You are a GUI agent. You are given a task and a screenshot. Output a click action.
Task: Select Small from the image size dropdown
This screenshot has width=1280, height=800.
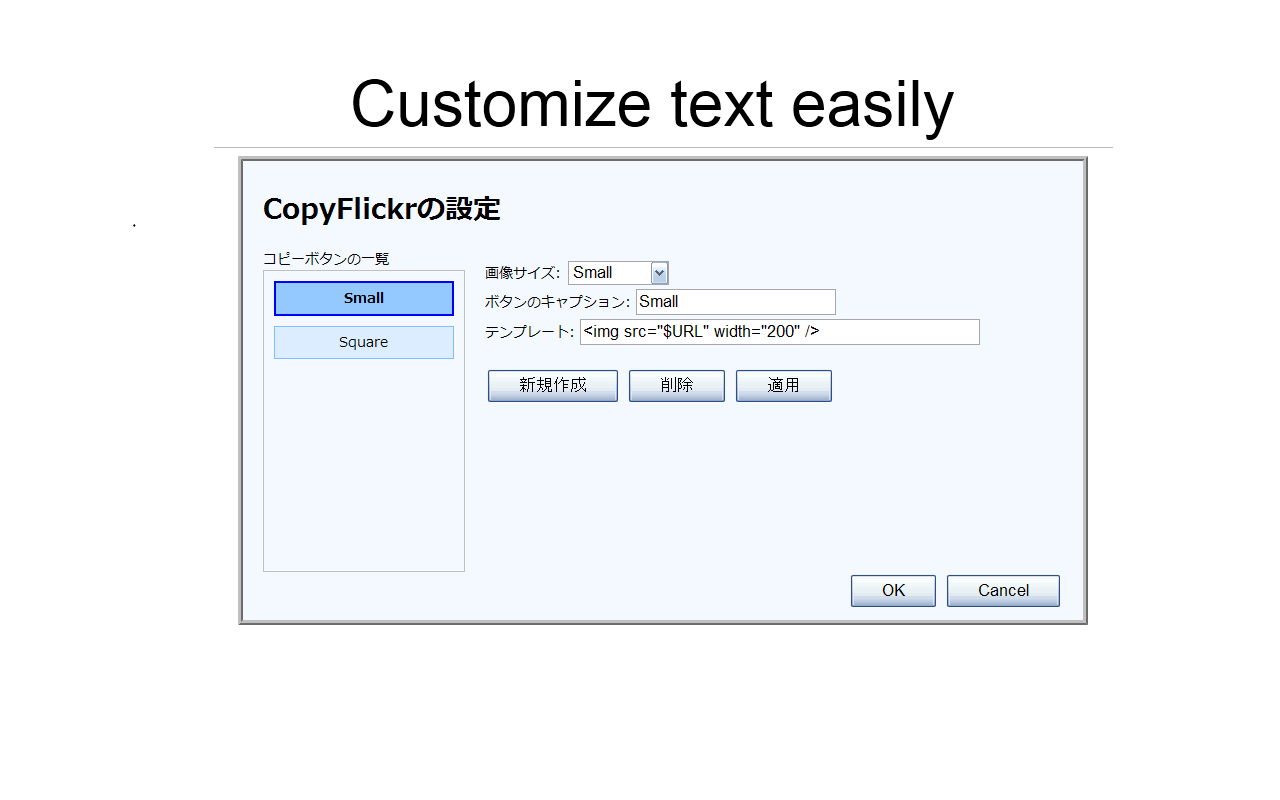610,272
